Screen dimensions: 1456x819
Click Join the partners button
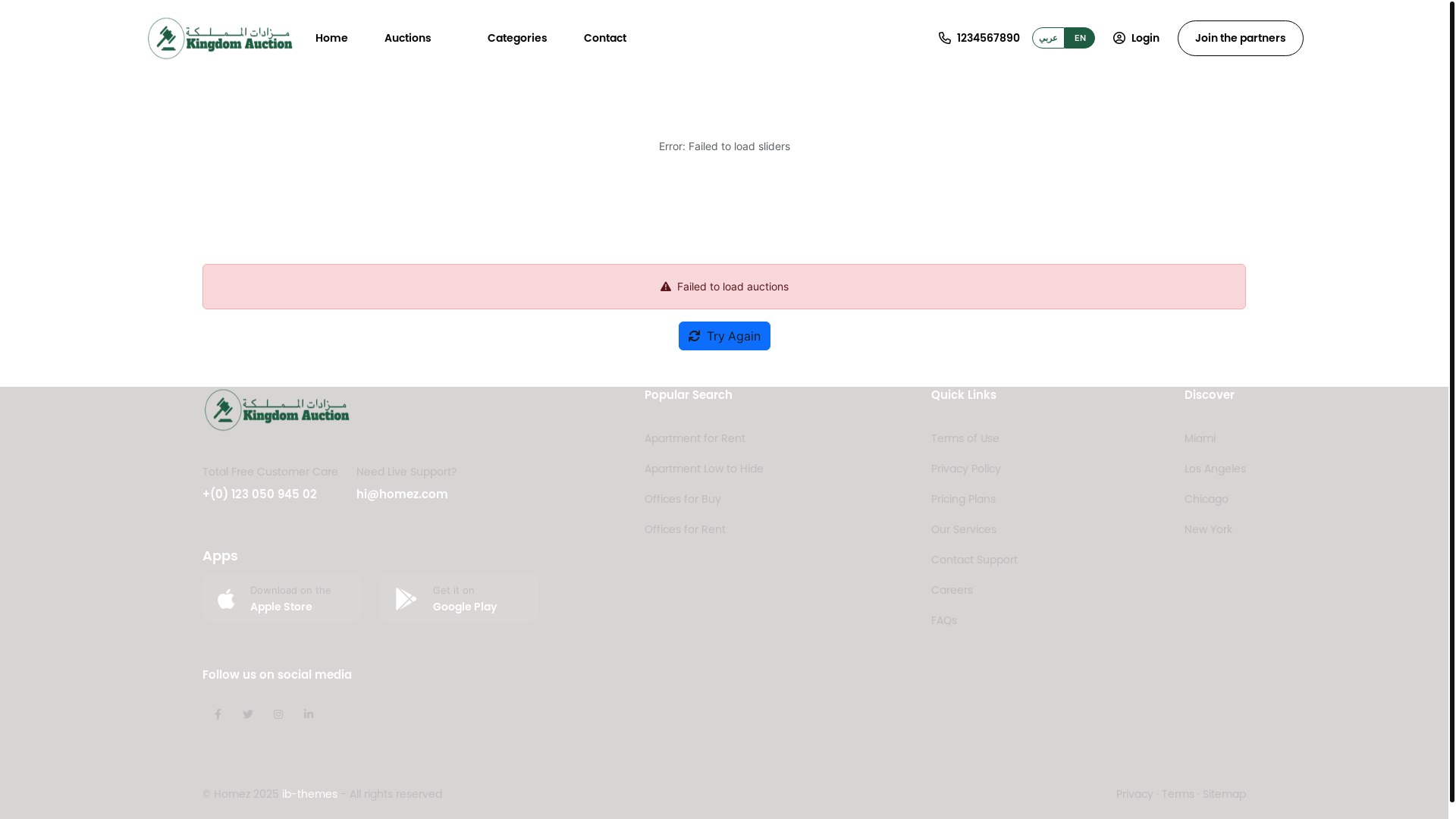(1240, 38)
